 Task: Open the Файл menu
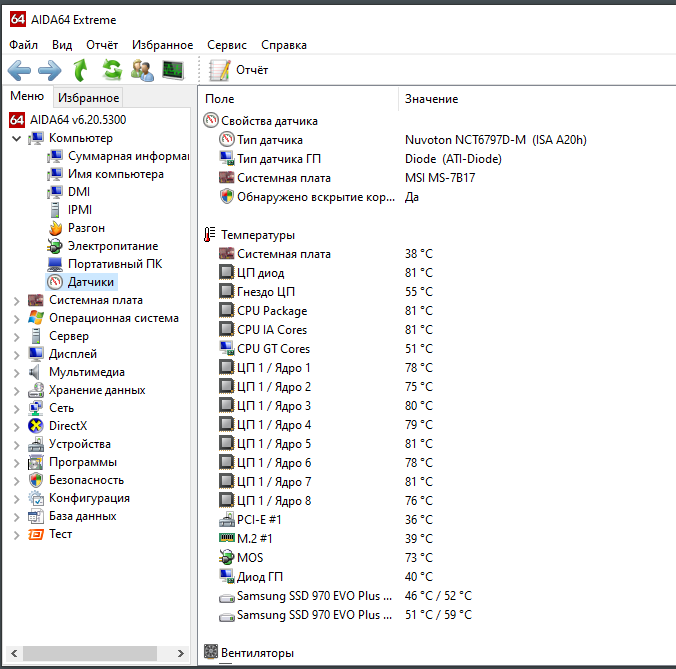(23, 45)
